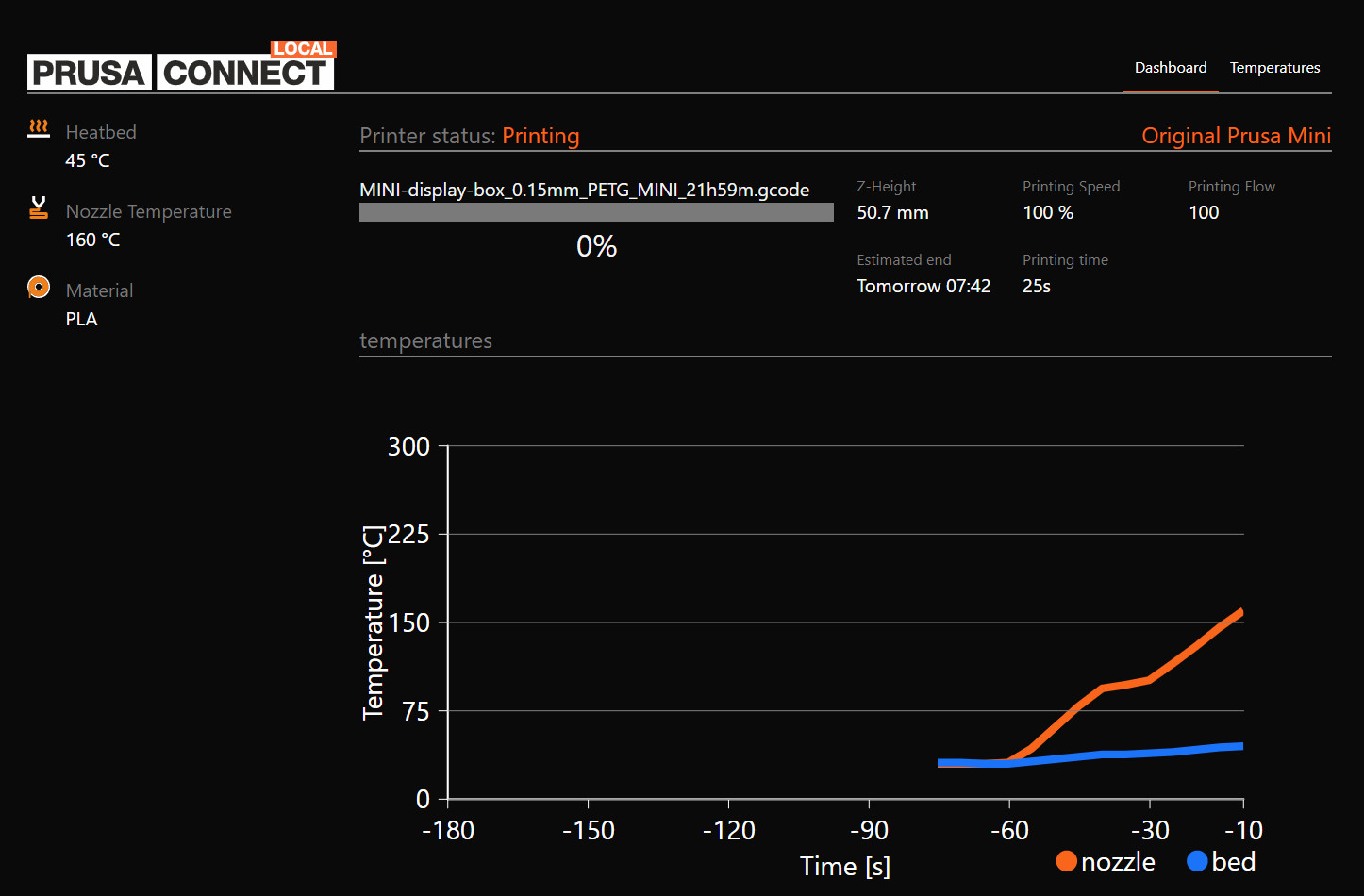Screen dimensions: 1364x896
Task: Click the Z-Height label
Action: pyautogui.click(x=886, y=187)
